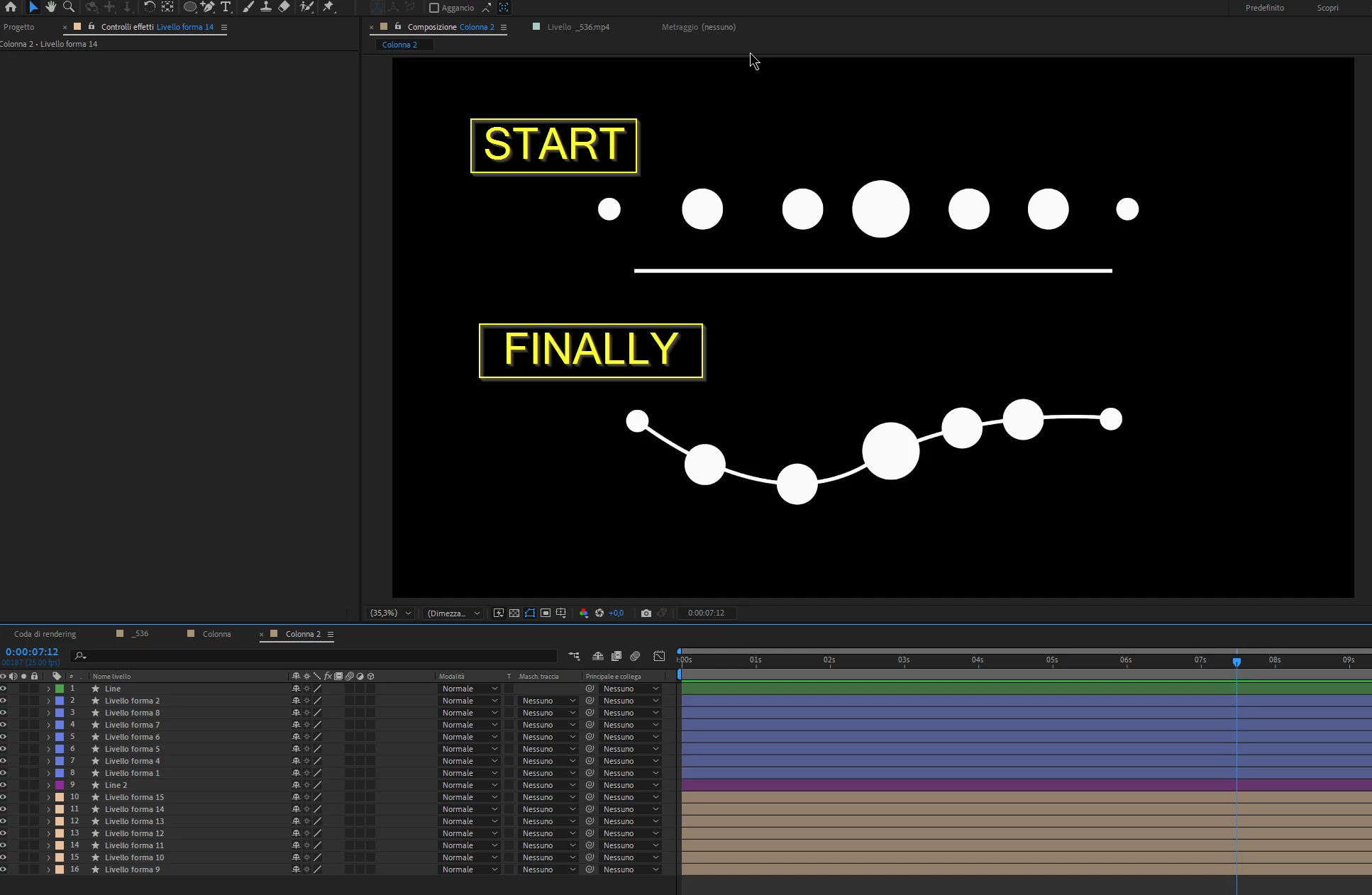This screenshot has width=1372, height=895.
Task: Select the Pen tool
Action: click(x=208, y=7)
